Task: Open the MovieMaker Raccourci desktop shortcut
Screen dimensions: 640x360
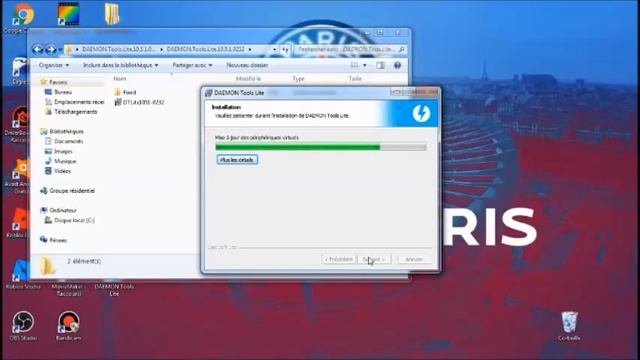Action: coord(69,289)
